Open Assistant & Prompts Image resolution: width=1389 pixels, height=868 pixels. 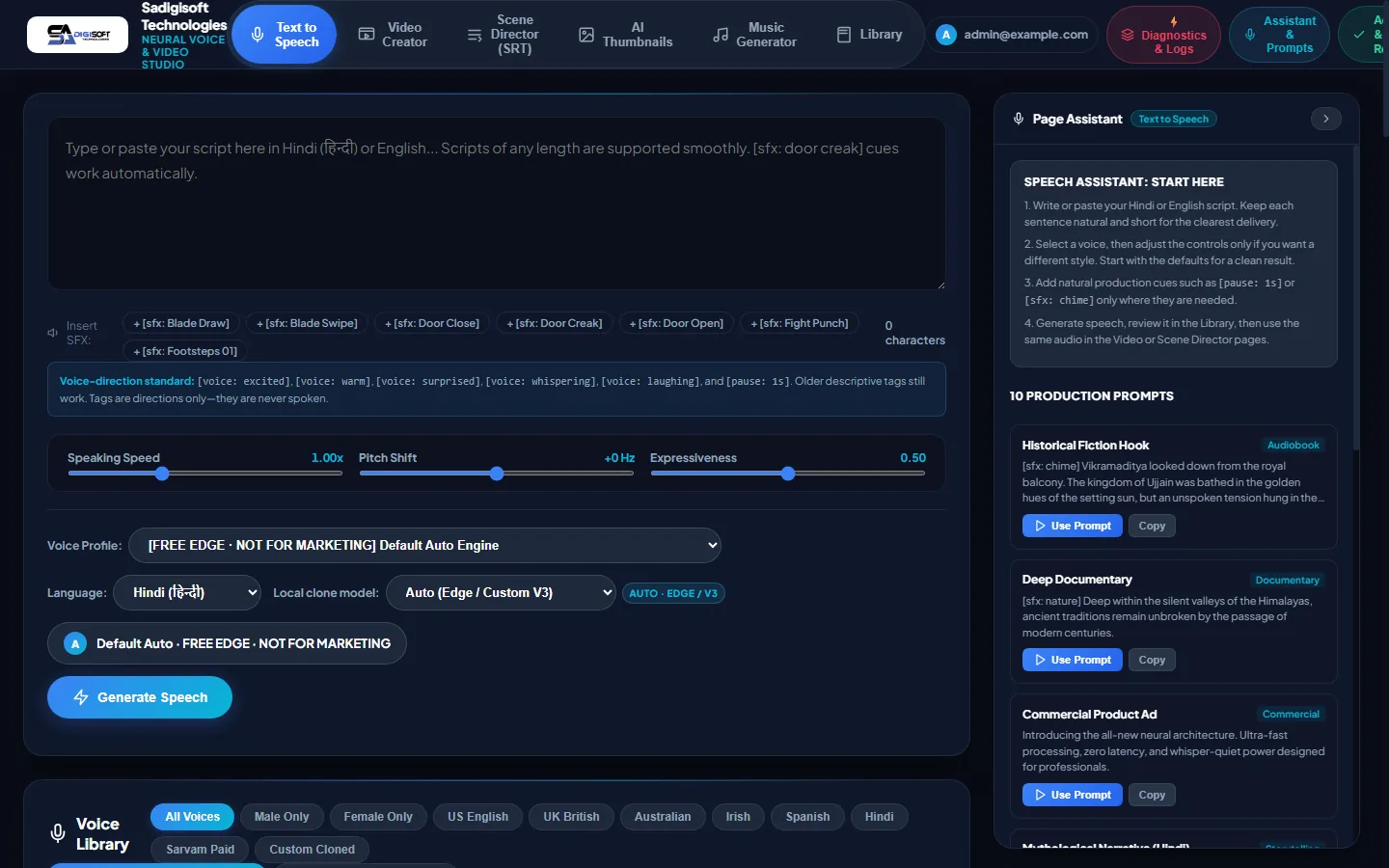[x=1279, y=35]
